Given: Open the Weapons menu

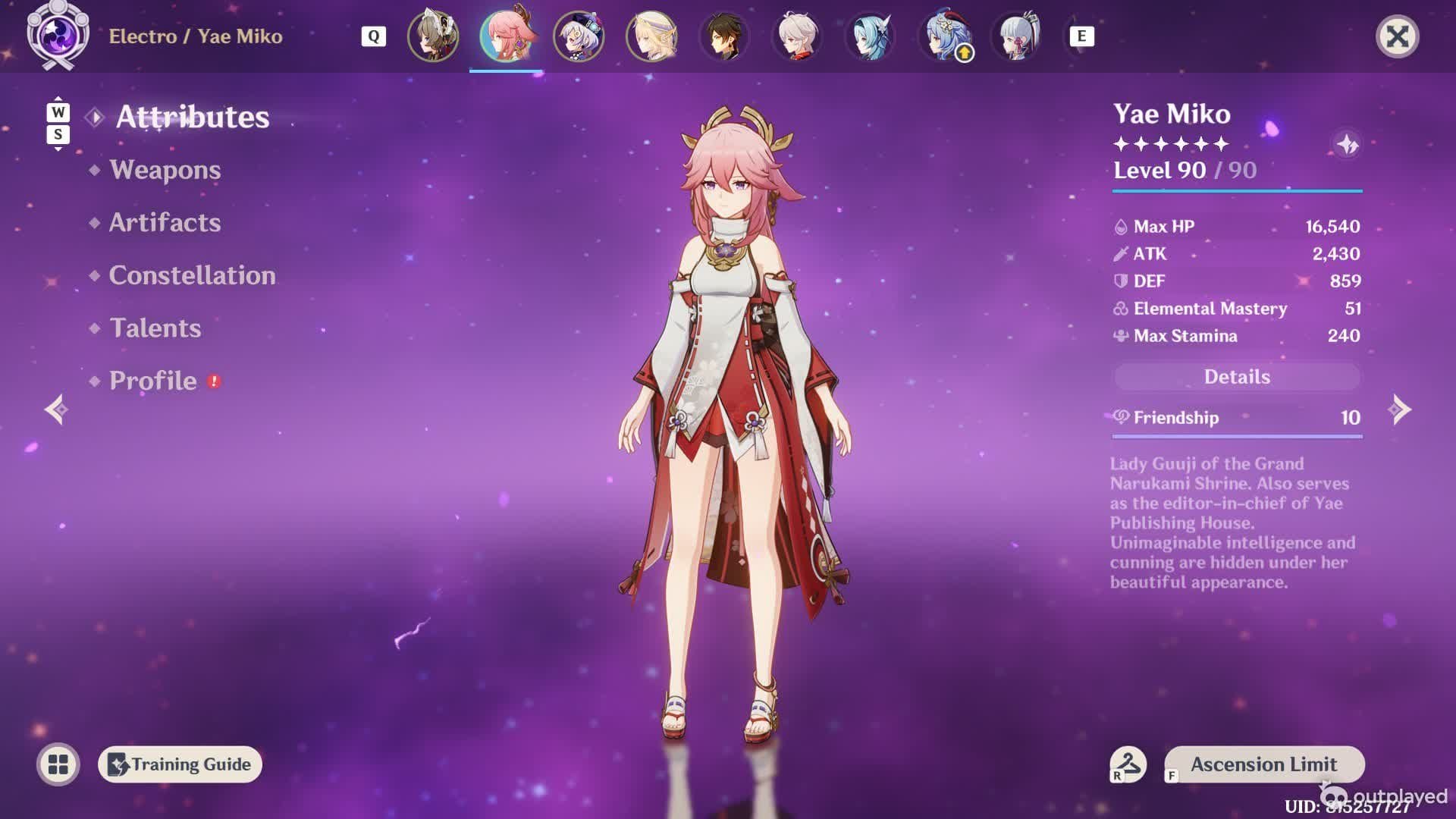Looking at the screenshot, I should [x=165, y=170].
